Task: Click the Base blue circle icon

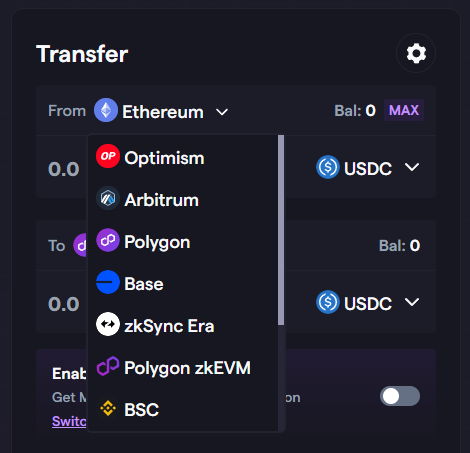Action: tap(108, 282)
